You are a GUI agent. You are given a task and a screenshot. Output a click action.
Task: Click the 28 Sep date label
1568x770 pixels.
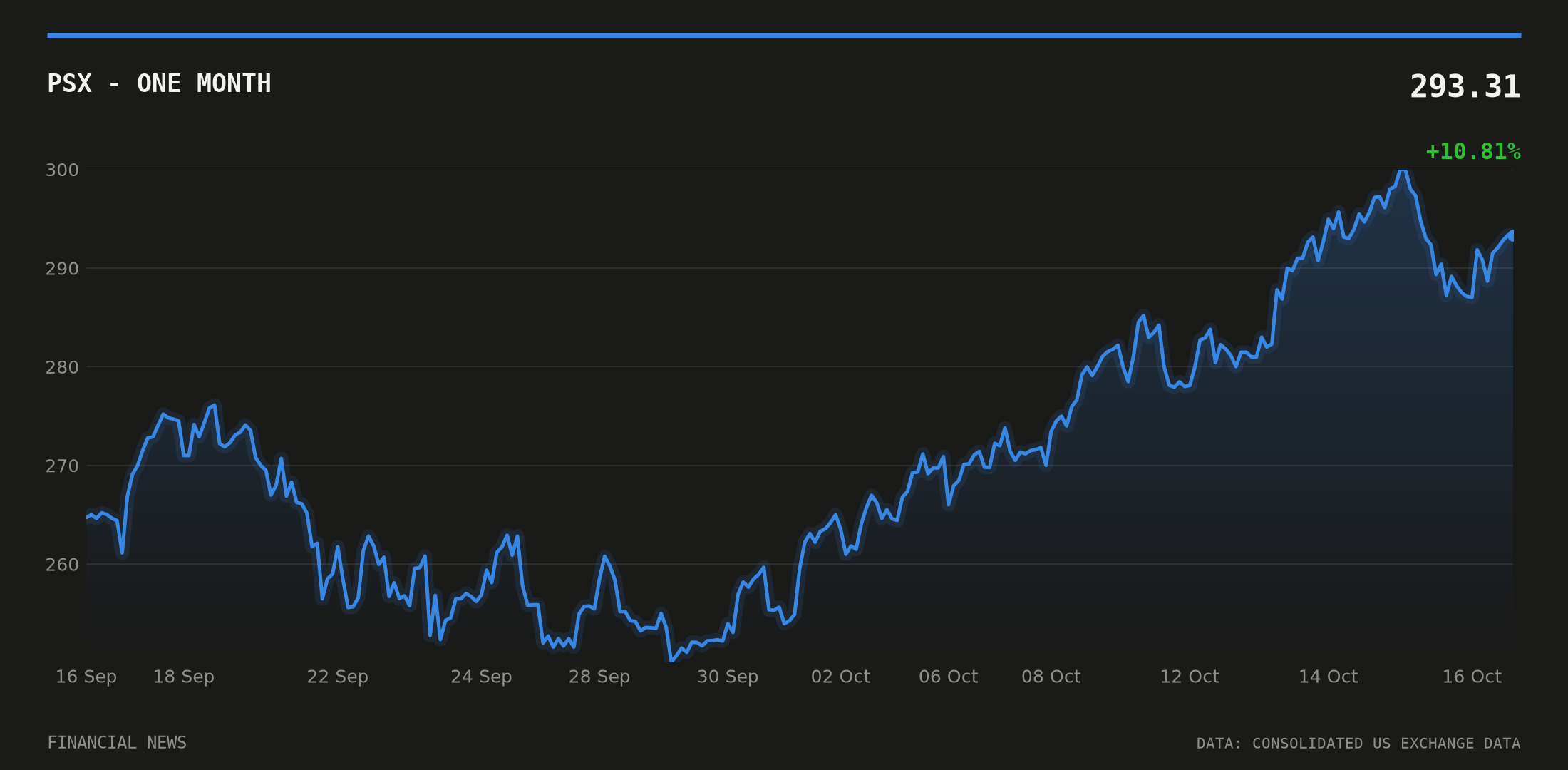pos(599,677)
